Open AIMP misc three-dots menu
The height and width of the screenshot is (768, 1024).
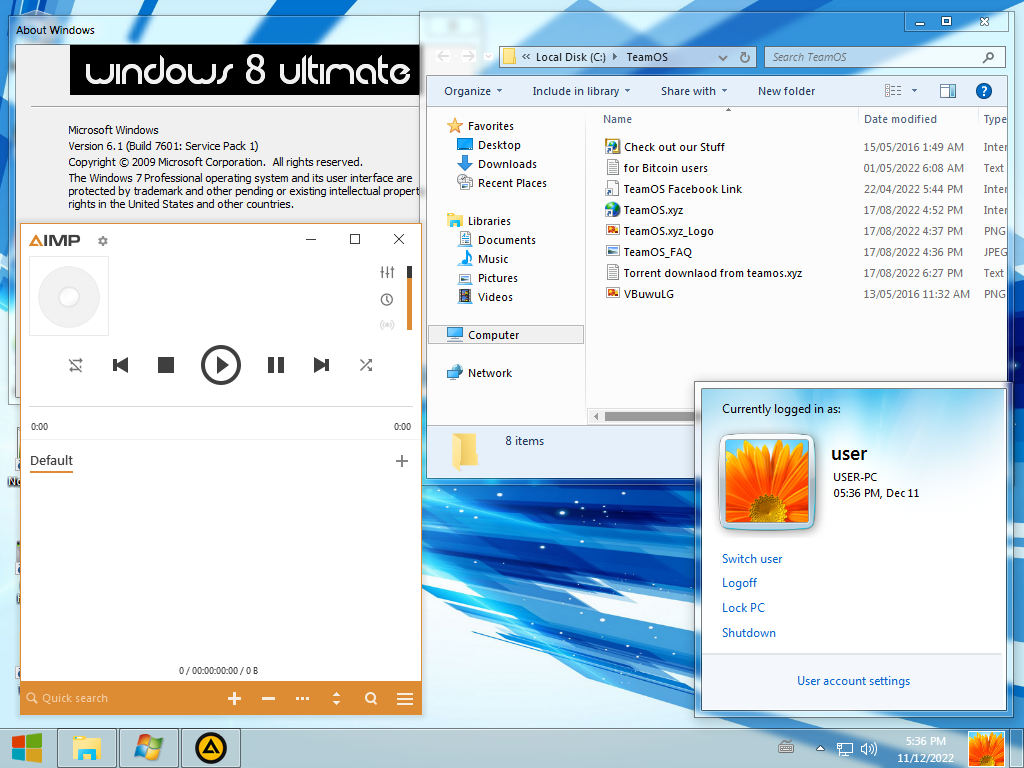(302, 699)
